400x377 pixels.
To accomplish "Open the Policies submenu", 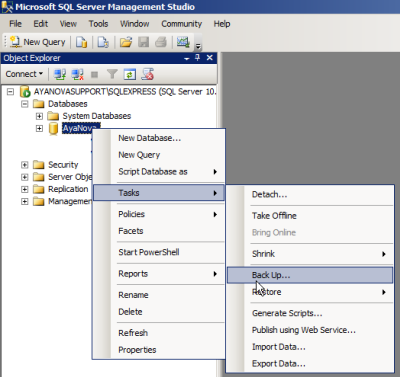I will [x=159, y=214].
